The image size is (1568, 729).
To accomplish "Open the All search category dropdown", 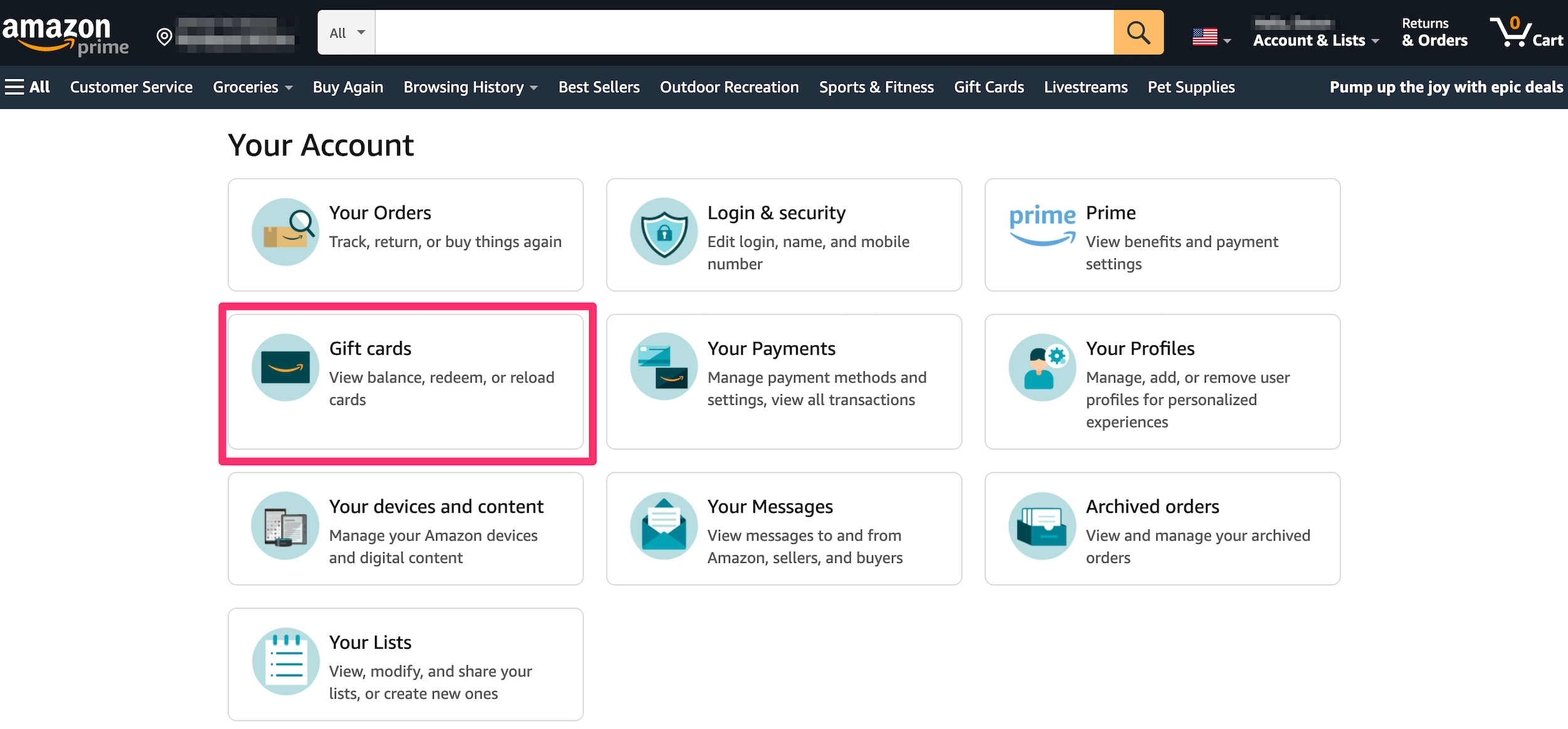I will pos(347,33).
